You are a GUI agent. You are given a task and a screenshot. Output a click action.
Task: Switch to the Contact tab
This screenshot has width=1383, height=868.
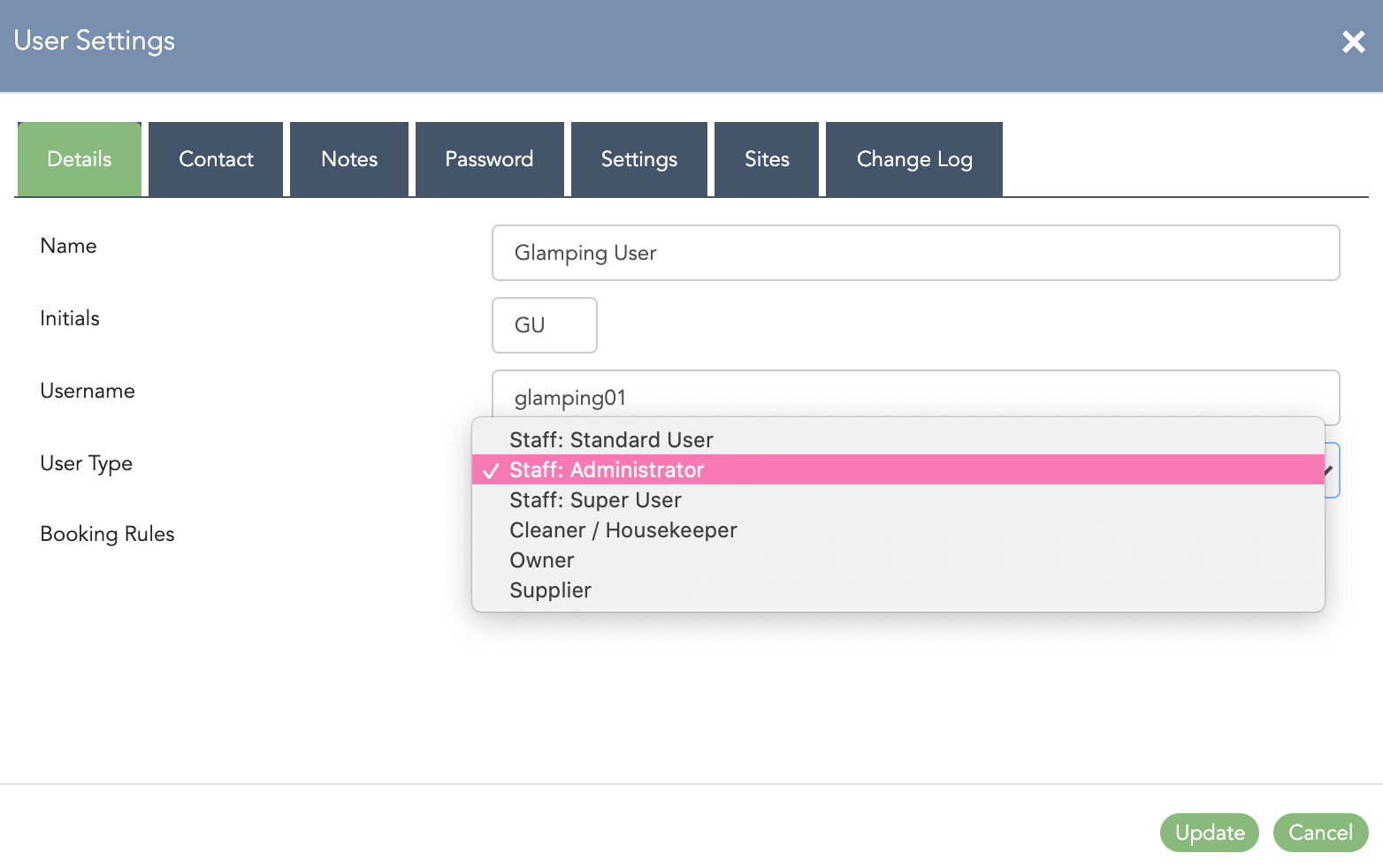click(x=216, y=159)
